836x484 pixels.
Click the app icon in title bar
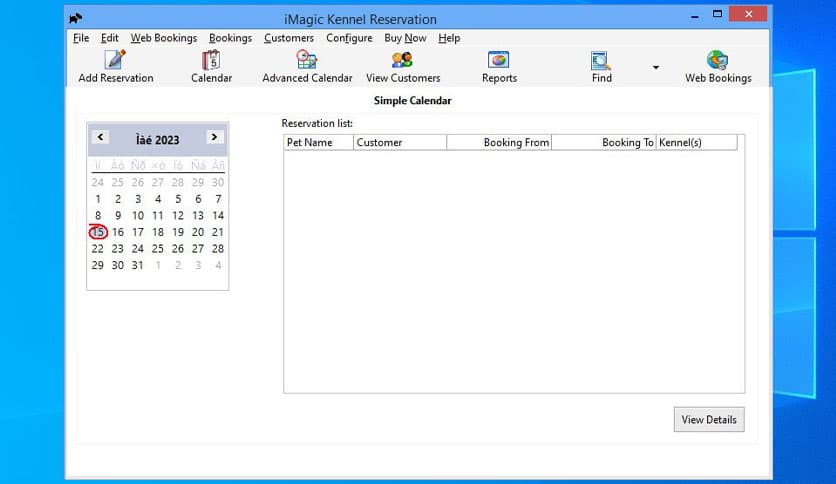tap(76, 19)
